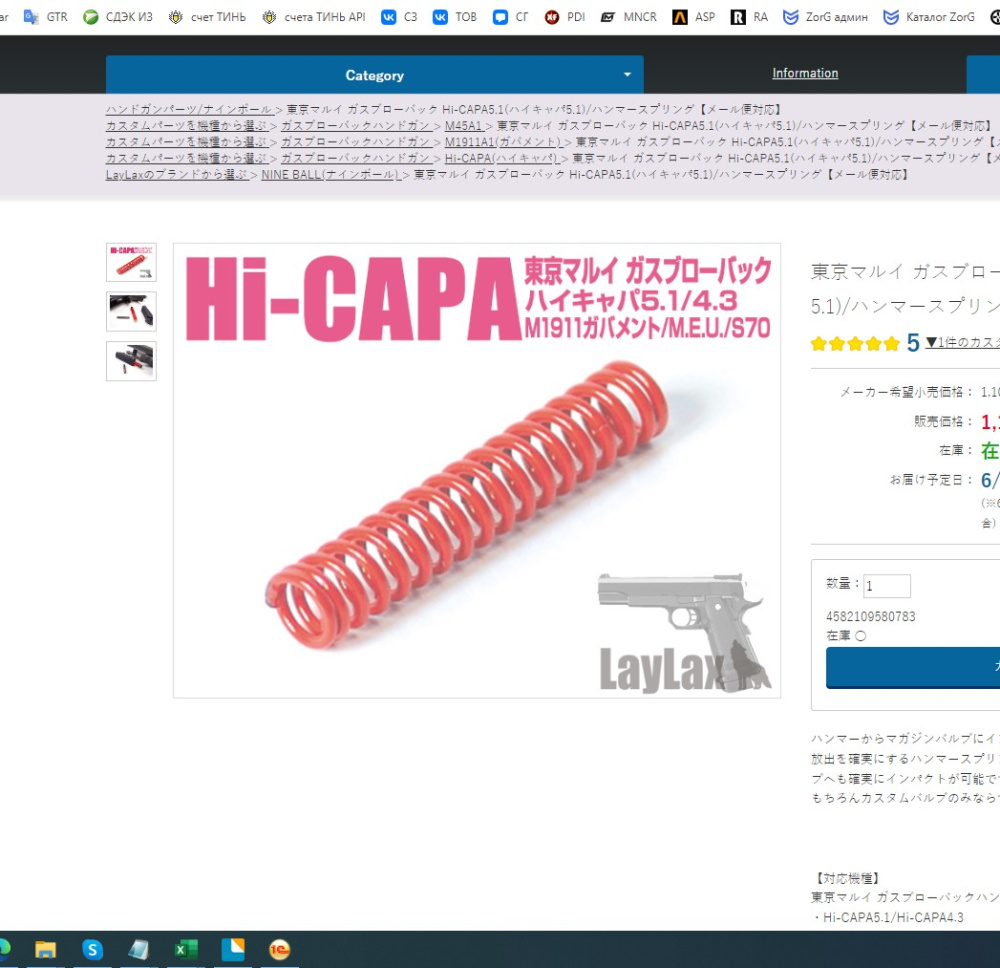1000x968 pixels.
Task: Click the blue add-to-cart button
Action: [x=913, y=667]
